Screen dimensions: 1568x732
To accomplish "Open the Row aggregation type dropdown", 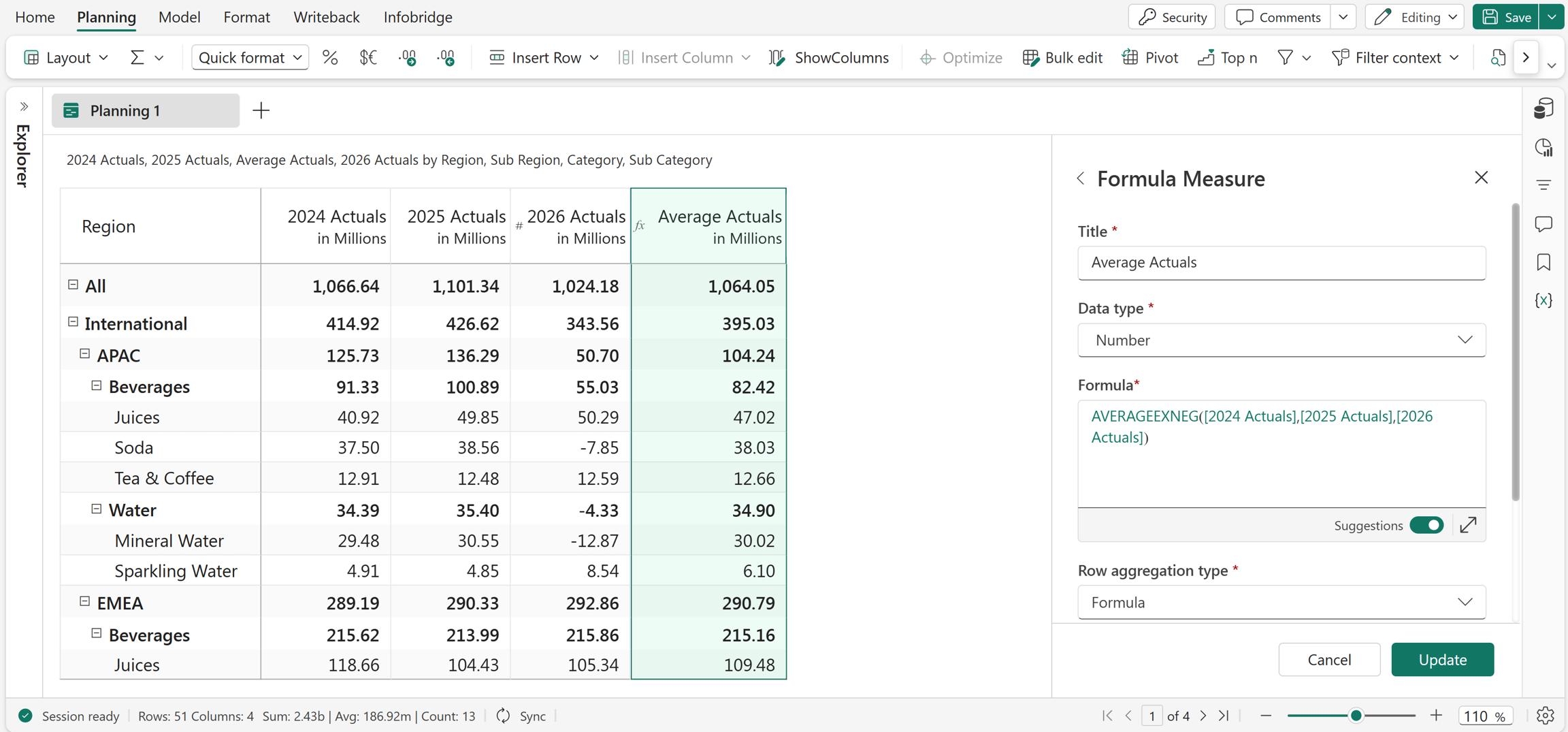I will (1281, 602).
